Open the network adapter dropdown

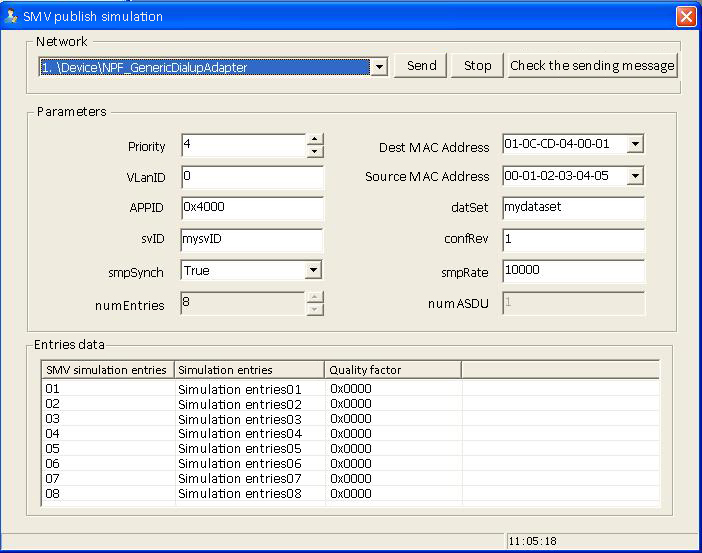[x=378, y=67]
